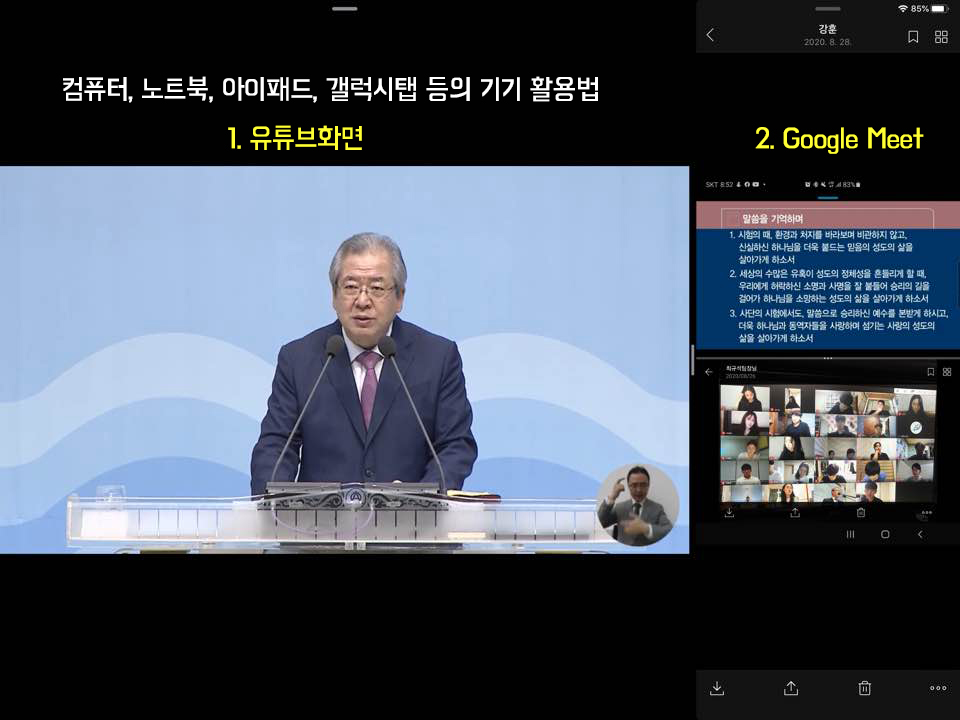Tap the circular sign language interpreter inset
Screen dimensions: 960x720
[x=638, y=505]
